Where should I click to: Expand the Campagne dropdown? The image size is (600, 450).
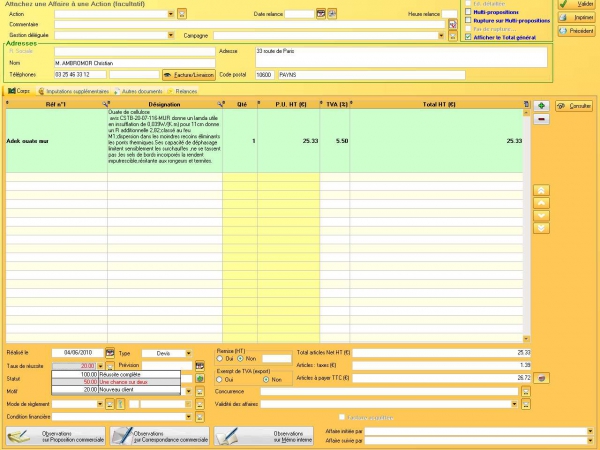tap(441, 36)
